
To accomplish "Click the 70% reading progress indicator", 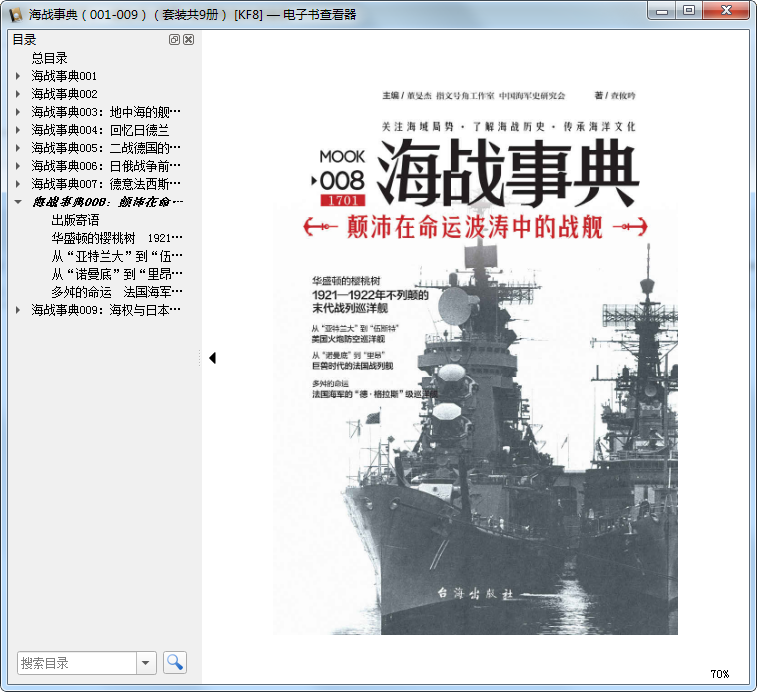I will (719, 674).
